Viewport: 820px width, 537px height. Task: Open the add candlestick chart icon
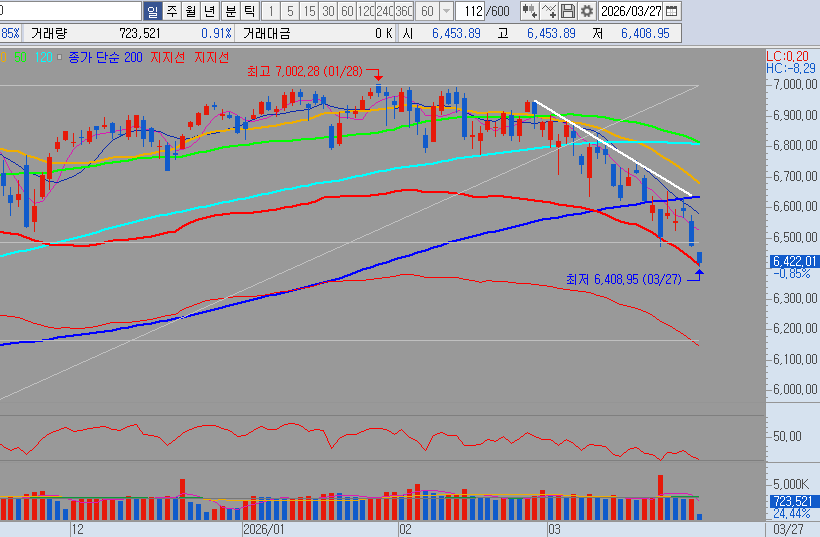pos(529,11)
